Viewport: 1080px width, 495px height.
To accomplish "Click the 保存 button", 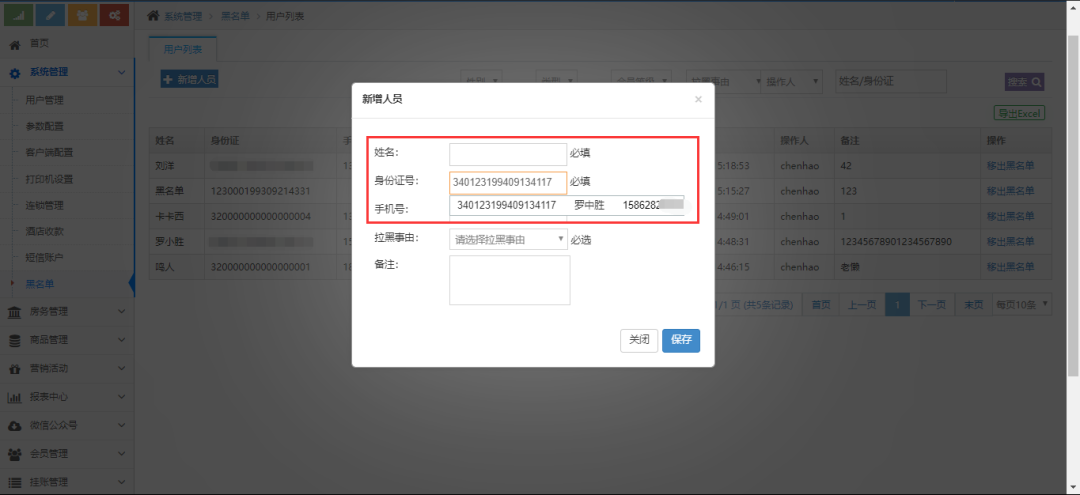I will point(681,341).
